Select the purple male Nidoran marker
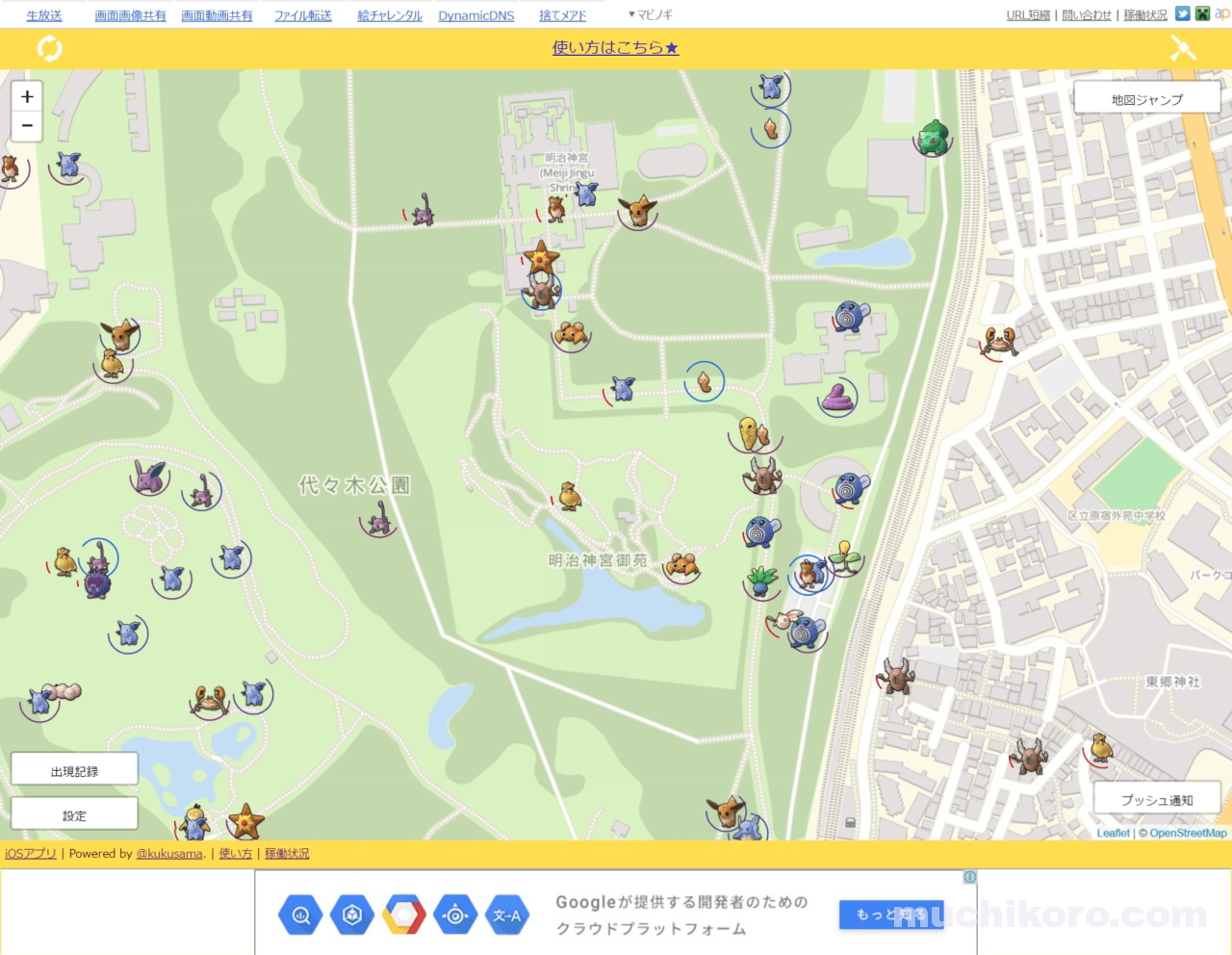Viewport: 1232px width, 955px height. point(149,477)
